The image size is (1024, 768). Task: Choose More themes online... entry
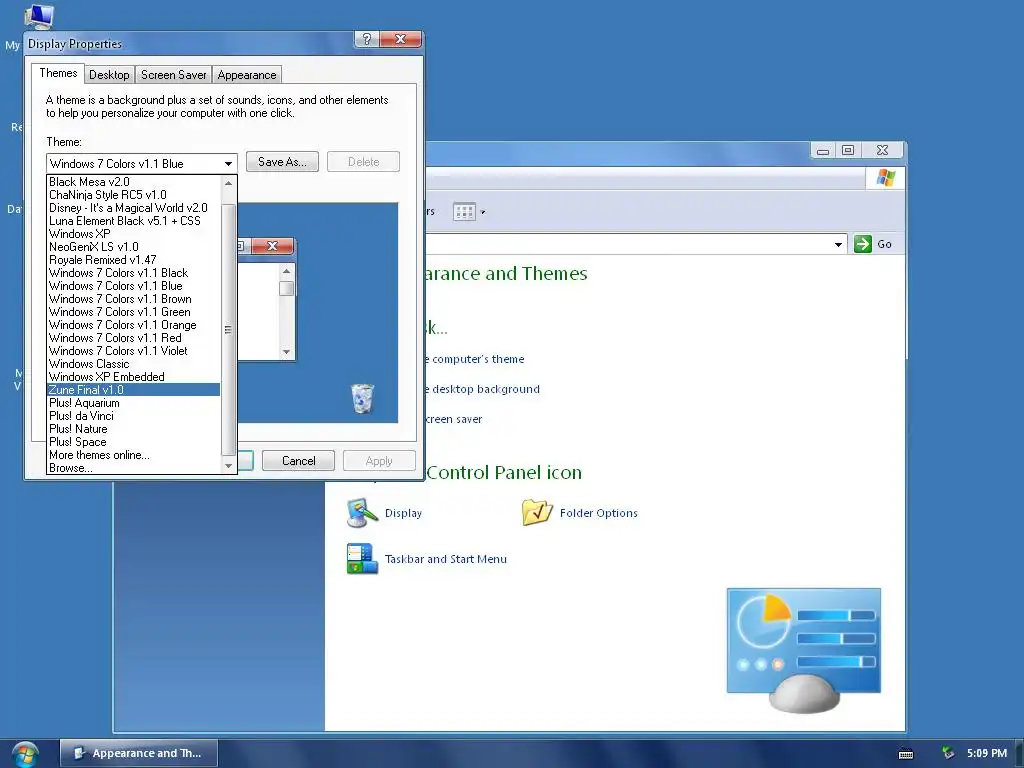click(x=134, y=455)
